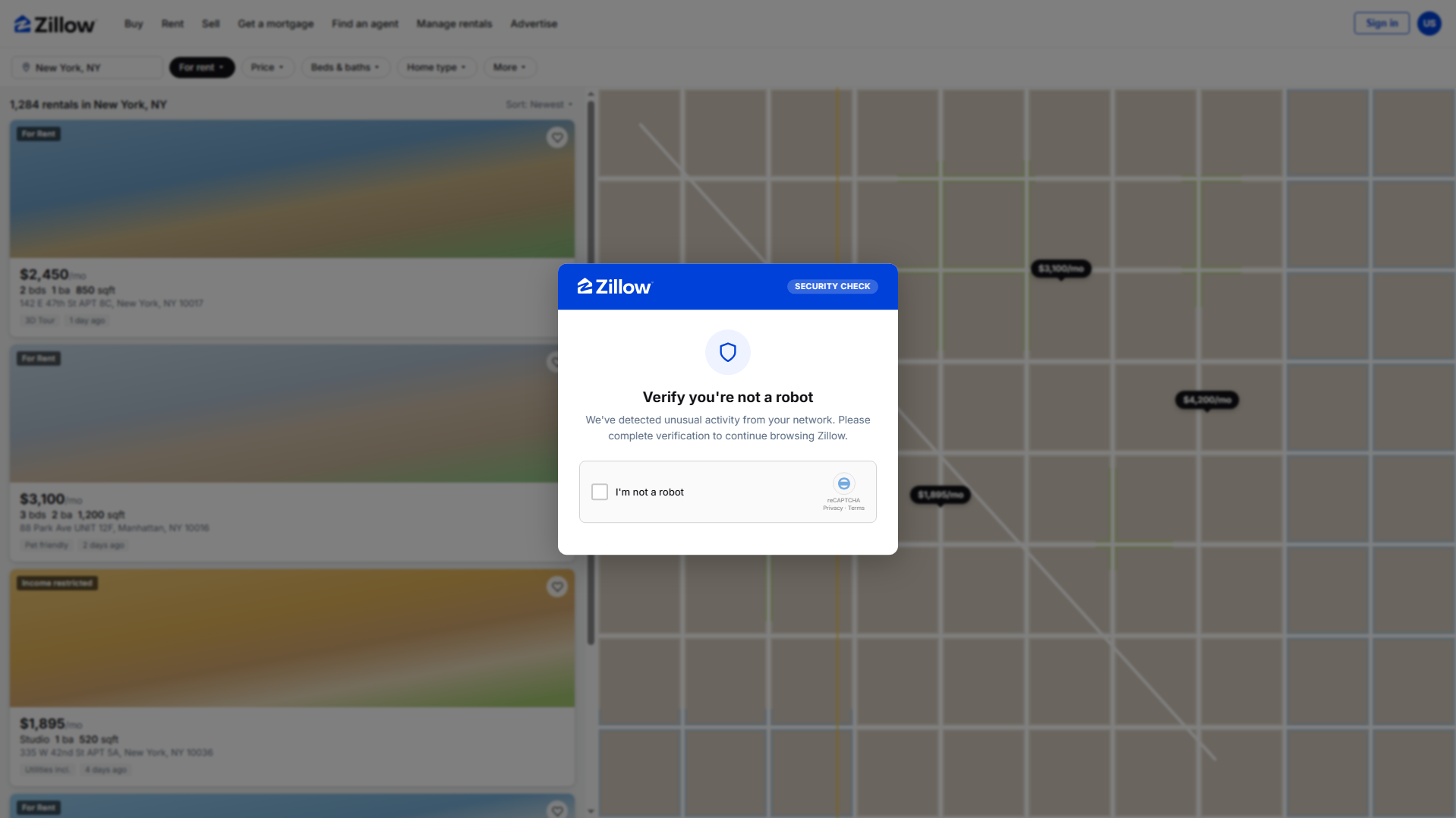Open the reCAPTCHA Privacy link
Viewport: 1456px width, 818px height.
click(x=833, y=508)
